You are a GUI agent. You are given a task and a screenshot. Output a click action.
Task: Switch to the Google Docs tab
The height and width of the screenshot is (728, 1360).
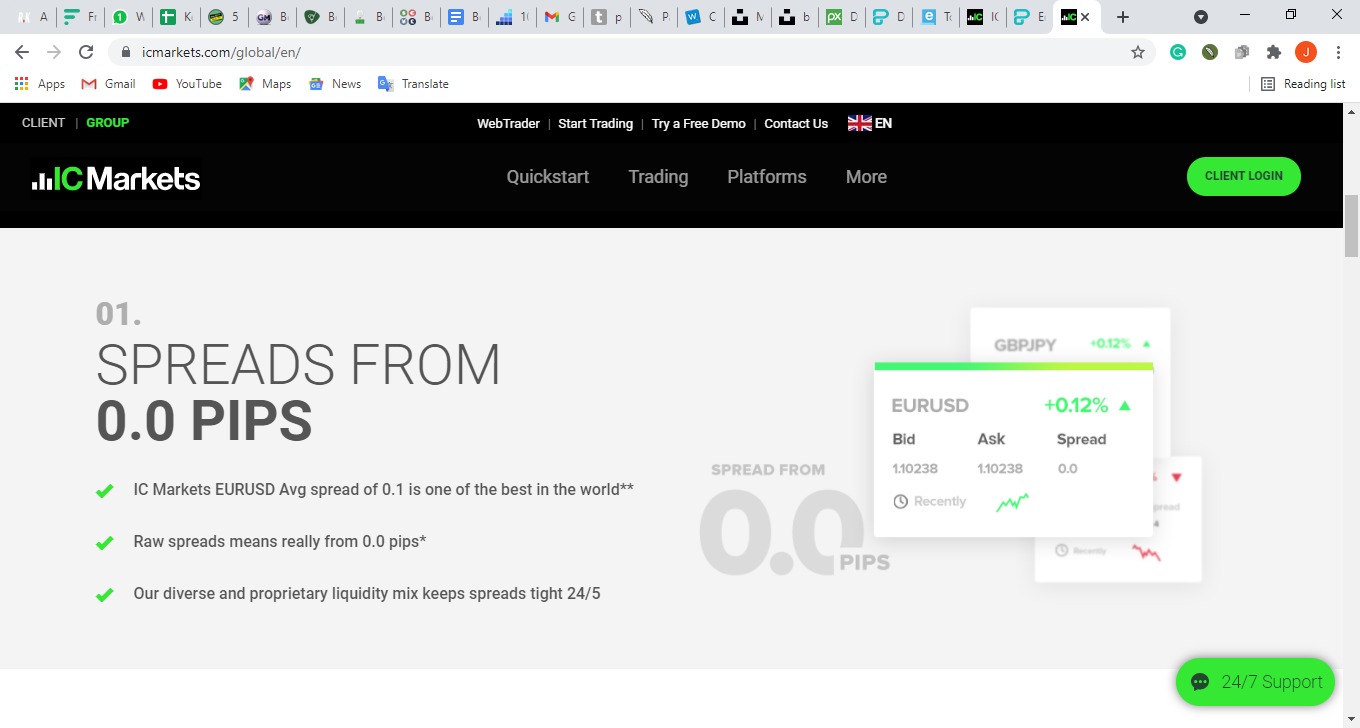click(x=464, y=17)
